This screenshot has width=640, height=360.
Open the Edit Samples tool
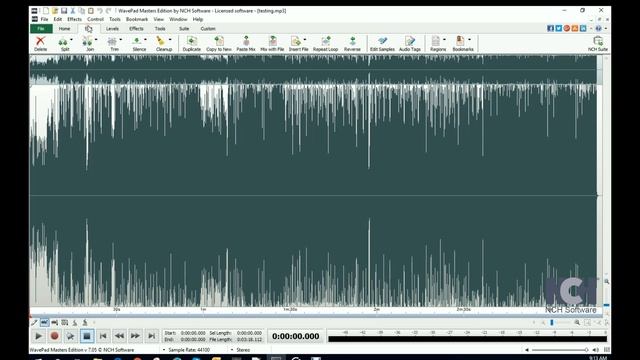(382, 43)
